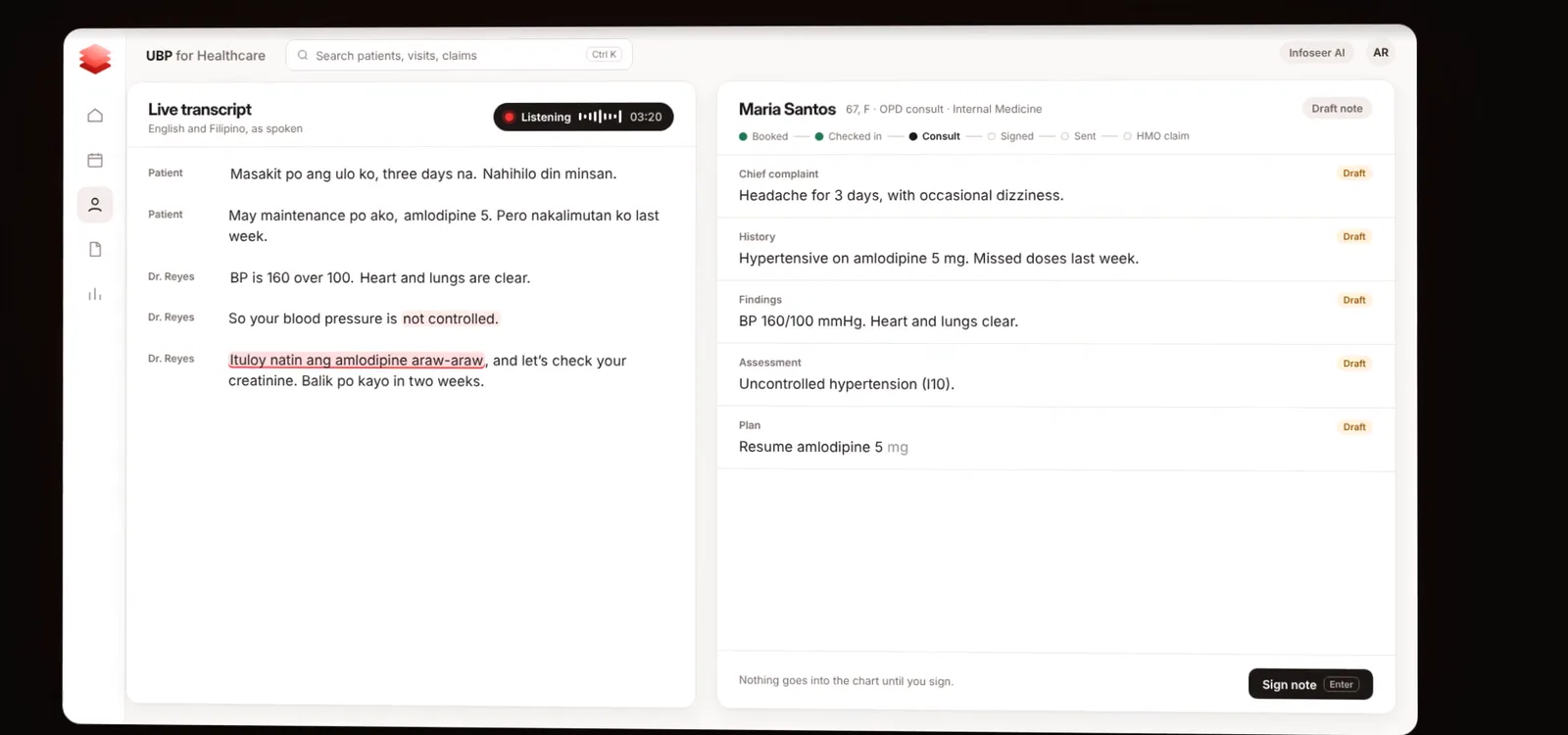1568x735 pixels.
Task: Select the Consult status step
Action: 934,136
